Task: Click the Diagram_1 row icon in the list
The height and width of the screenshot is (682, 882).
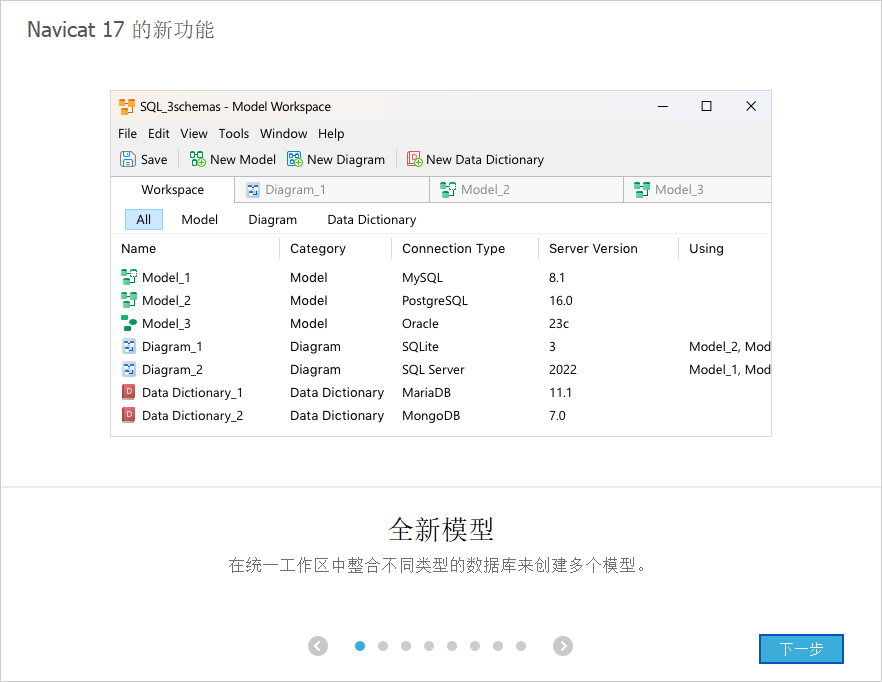Action: 129,346
